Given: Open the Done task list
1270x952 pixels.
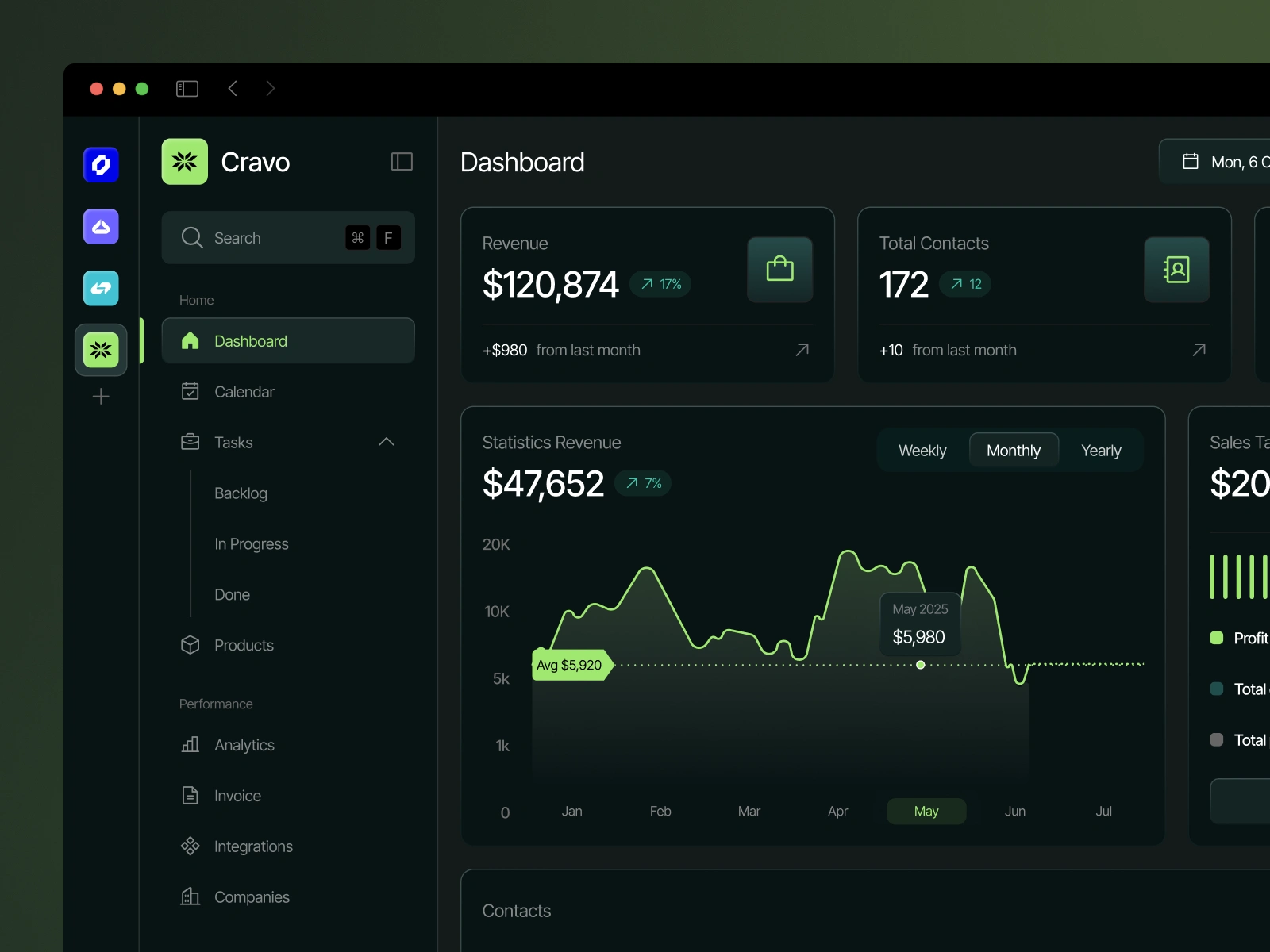Looking at the screenshot, I should (232, 595).
